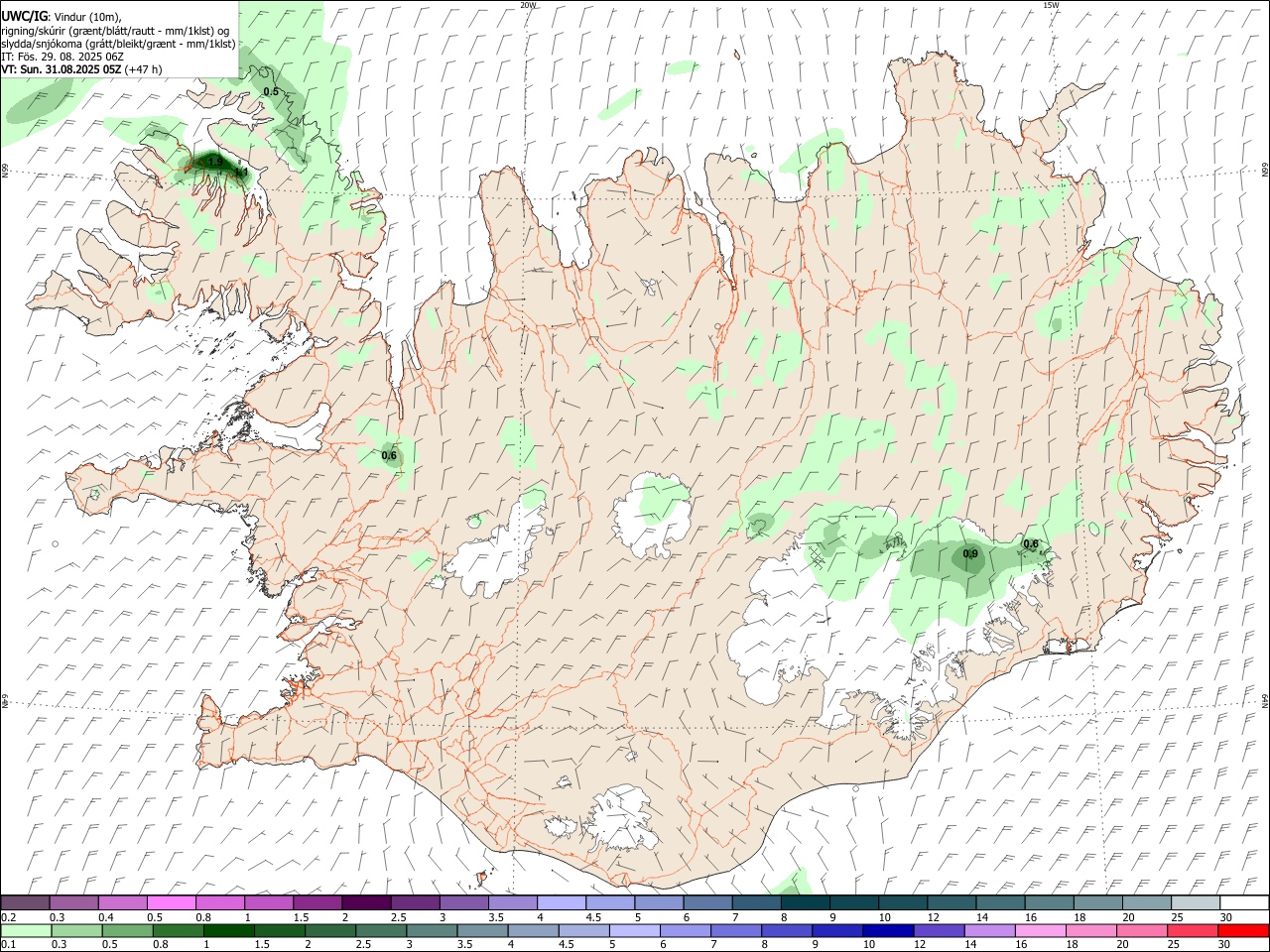Select bottom-row blue swatch starting at 6
Viewport: 1270px width, 952px height.
click(x=685, y=930)
